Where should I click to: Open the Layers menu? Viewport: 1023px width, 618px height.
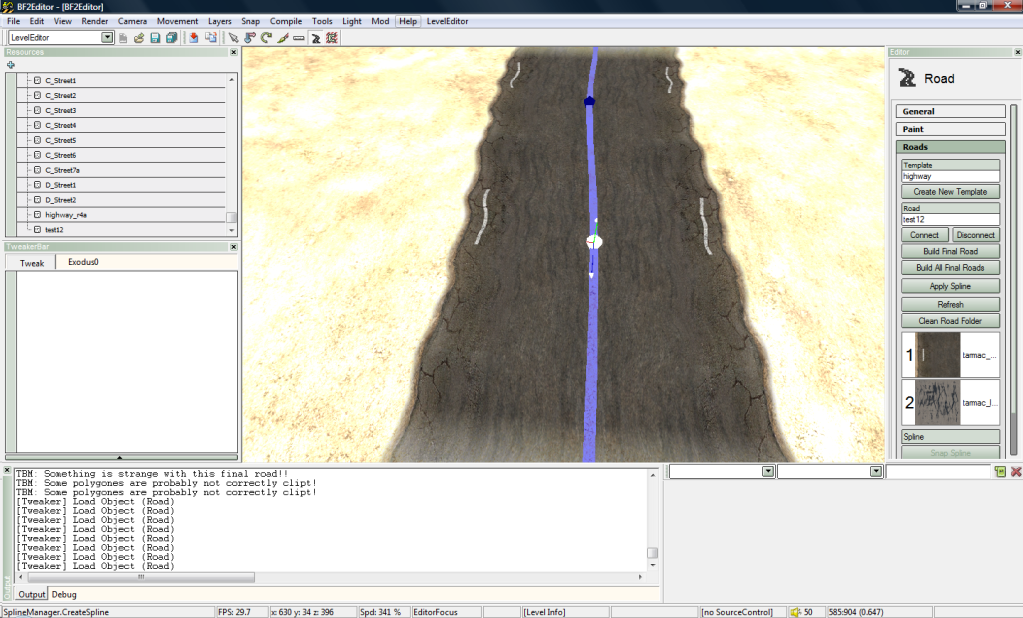(220, 21)
